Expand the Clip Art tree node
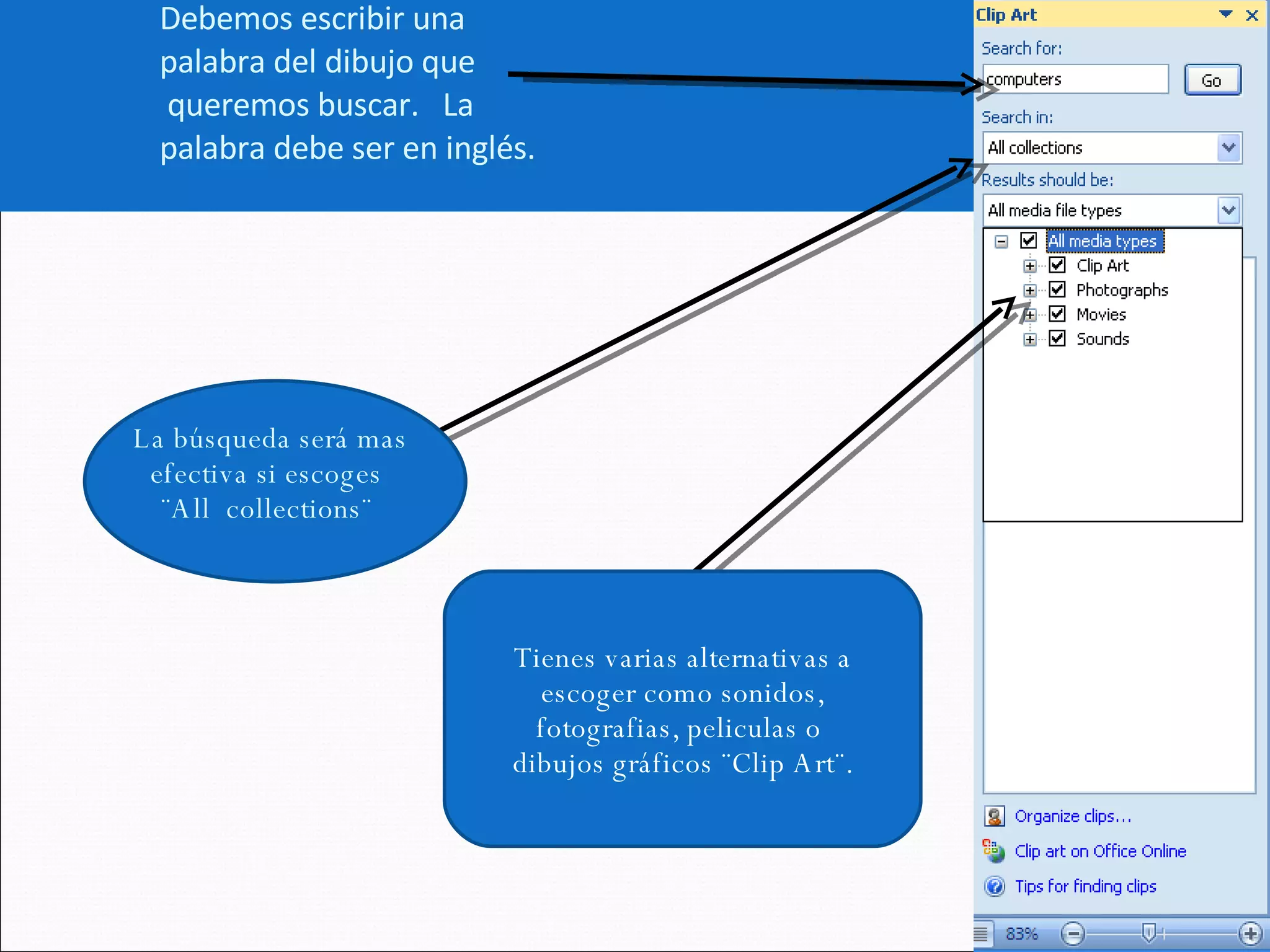Viewport: 1270px width, 952px height. point(1030,266)
